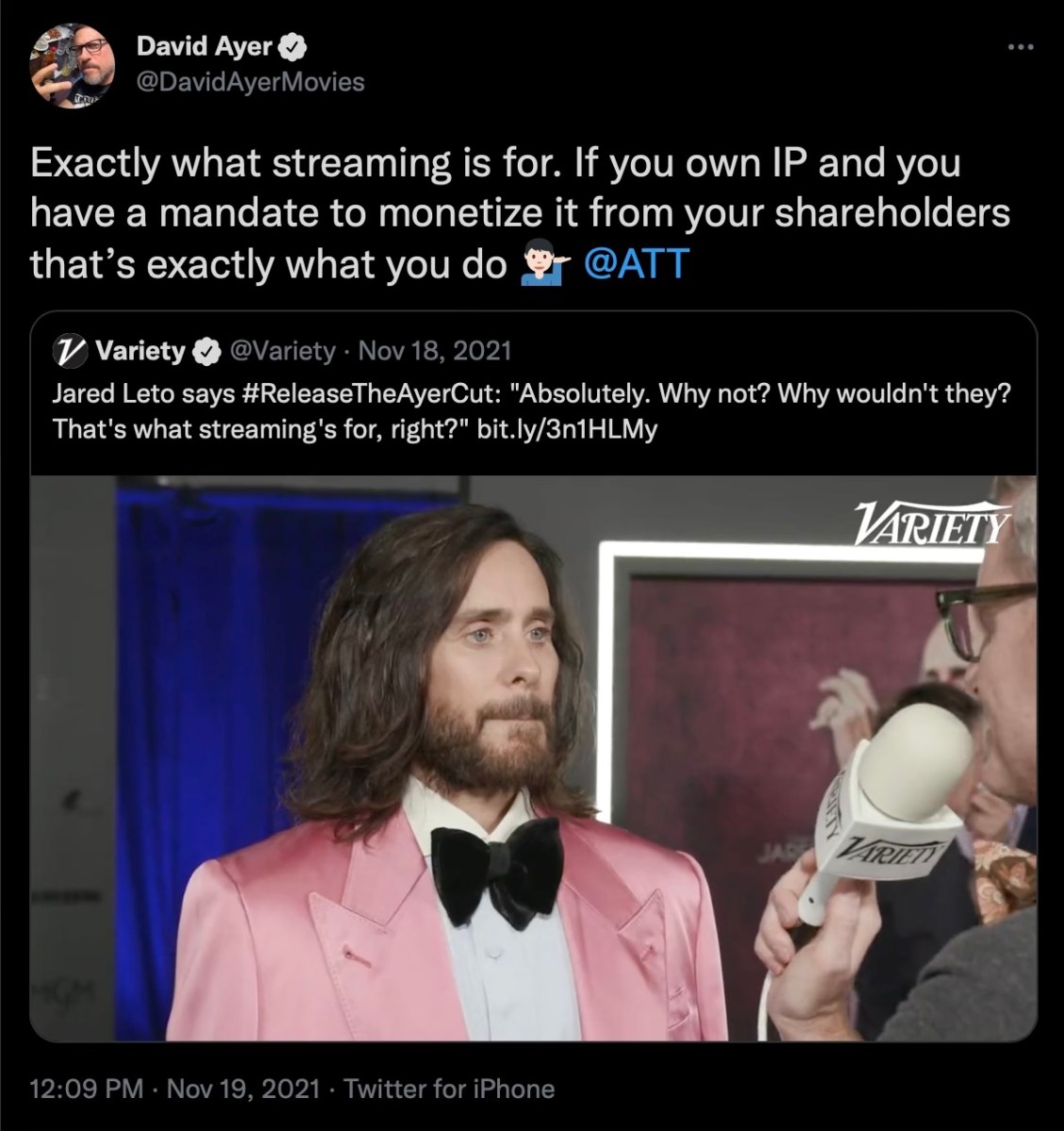Open the Variety display name in quoted tweet
The height and width of the screenshot is (1131, 1064).
(x=141, y=351)
